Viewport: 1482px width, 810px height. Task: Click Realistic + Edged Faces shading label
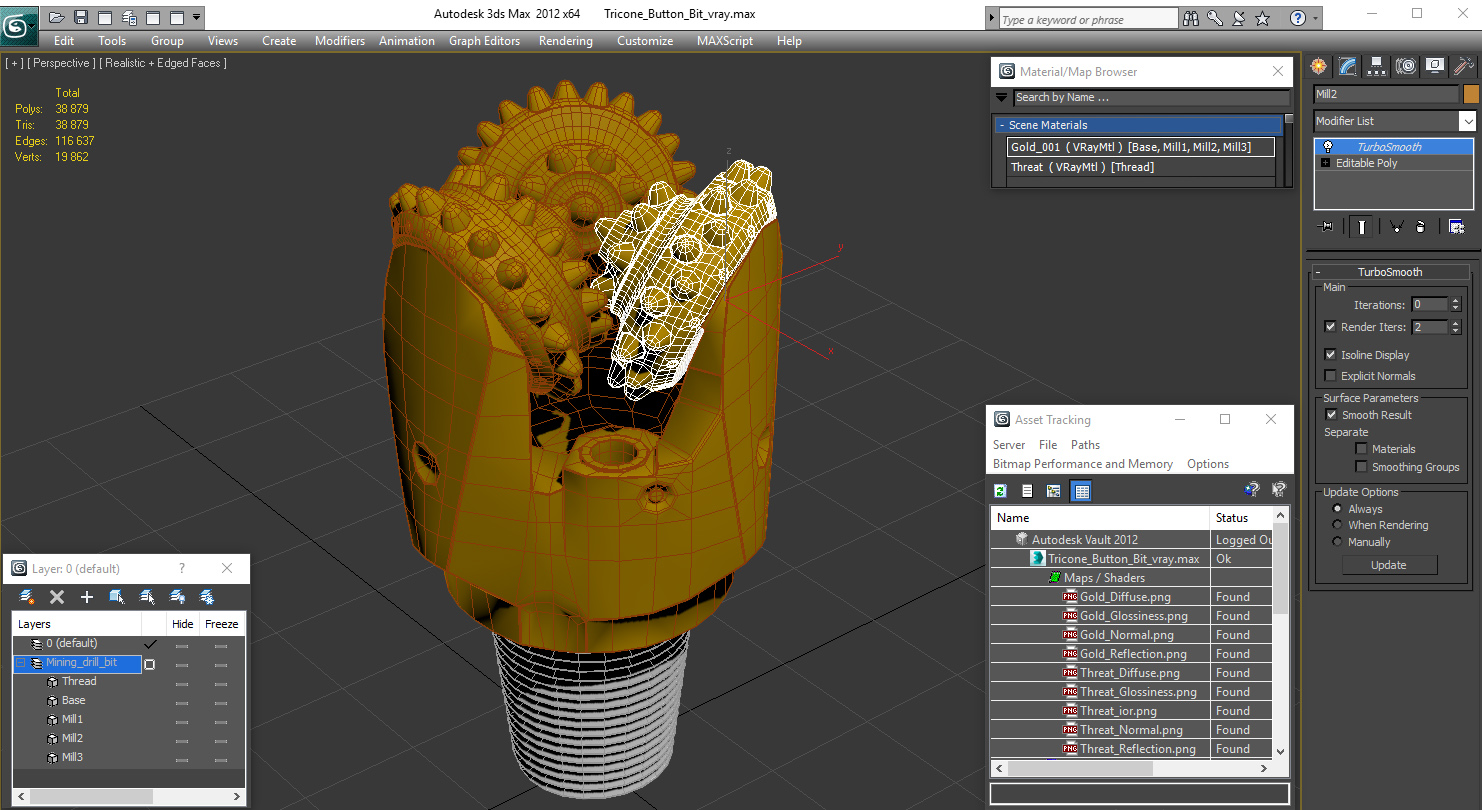pyautogui.click(x=163, y=63)
